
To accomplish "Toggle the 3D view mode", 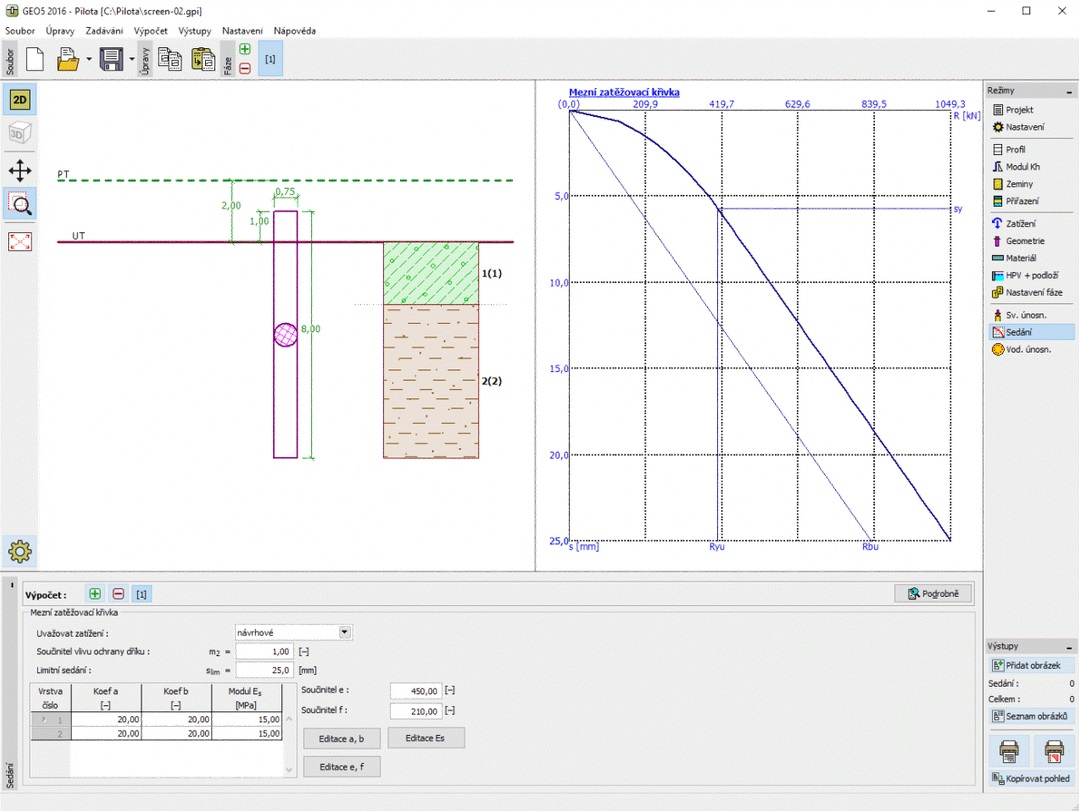I will [x=20, y=134].
